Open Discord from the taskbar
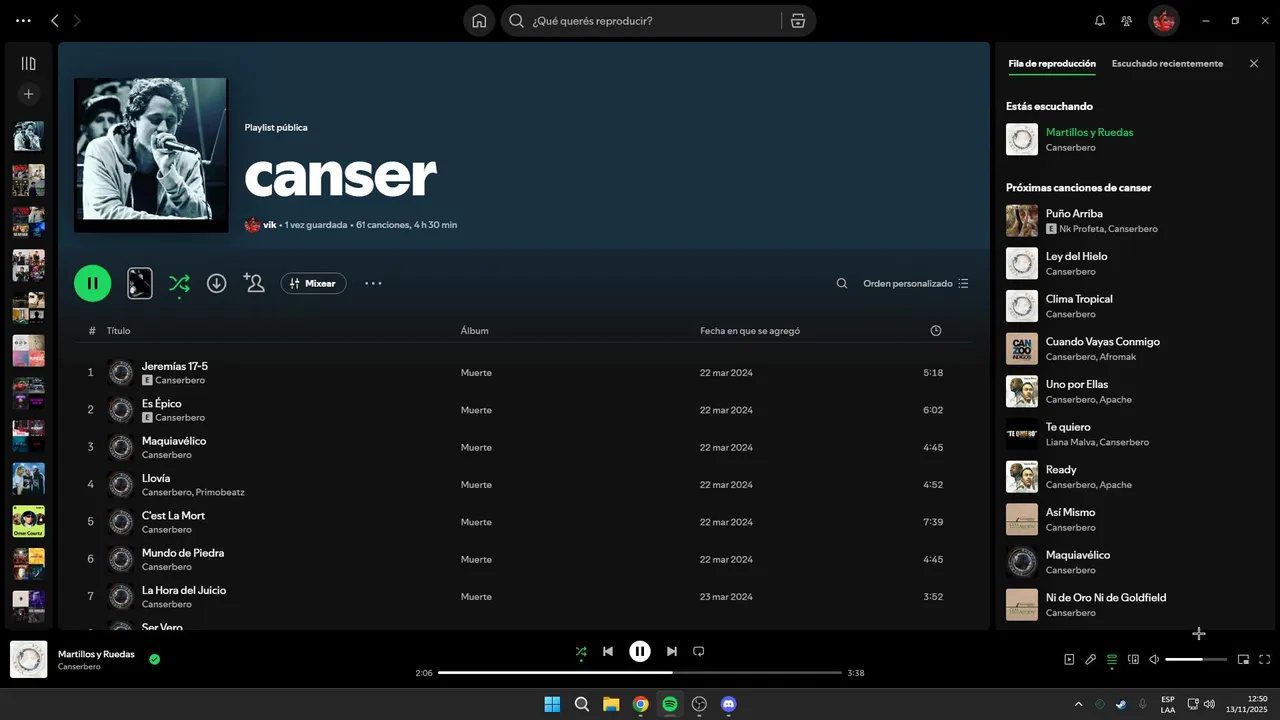1280x720 pixels. tap(729, 704)
